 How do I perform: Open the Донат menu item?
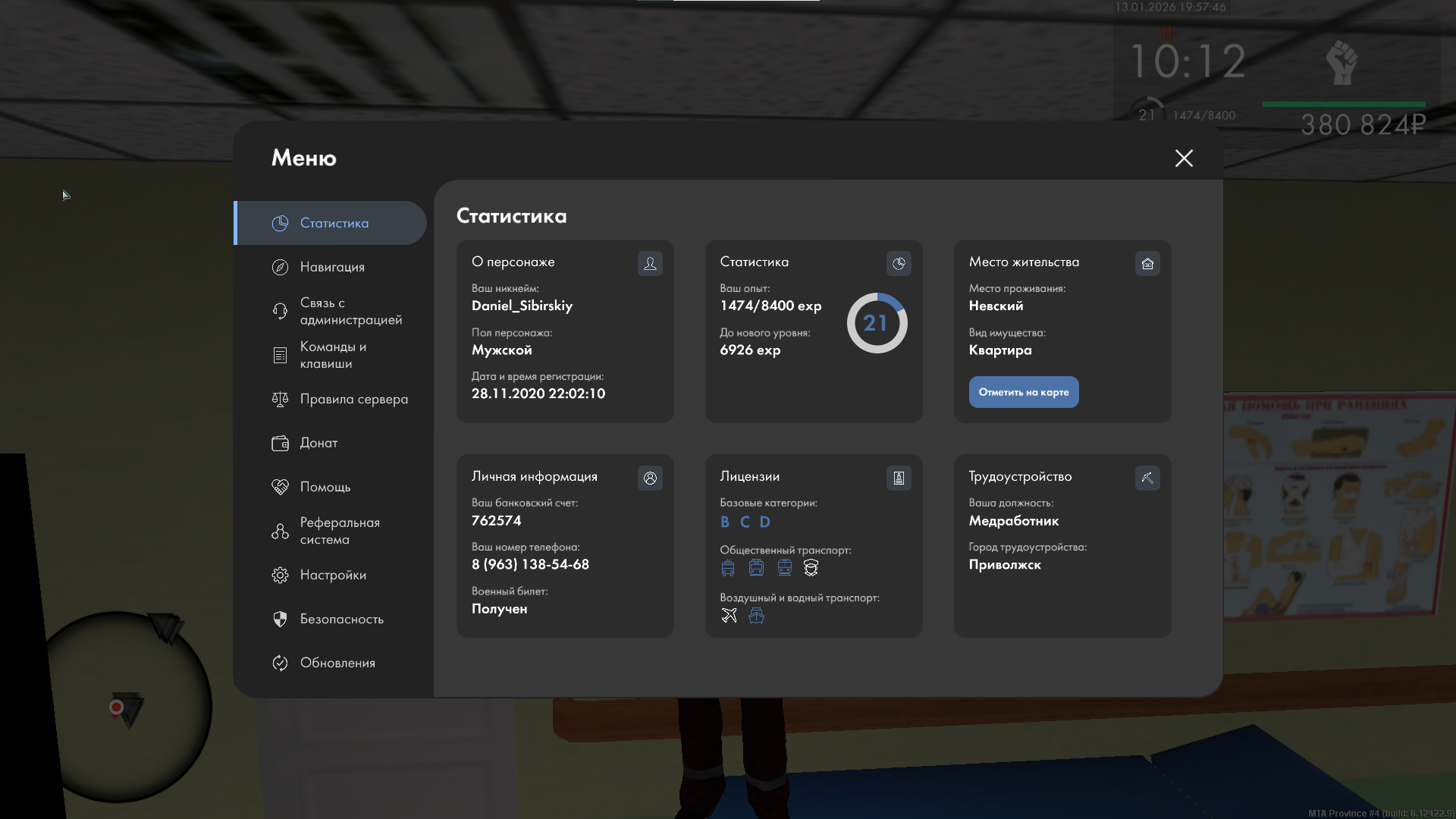pos(318,443)
